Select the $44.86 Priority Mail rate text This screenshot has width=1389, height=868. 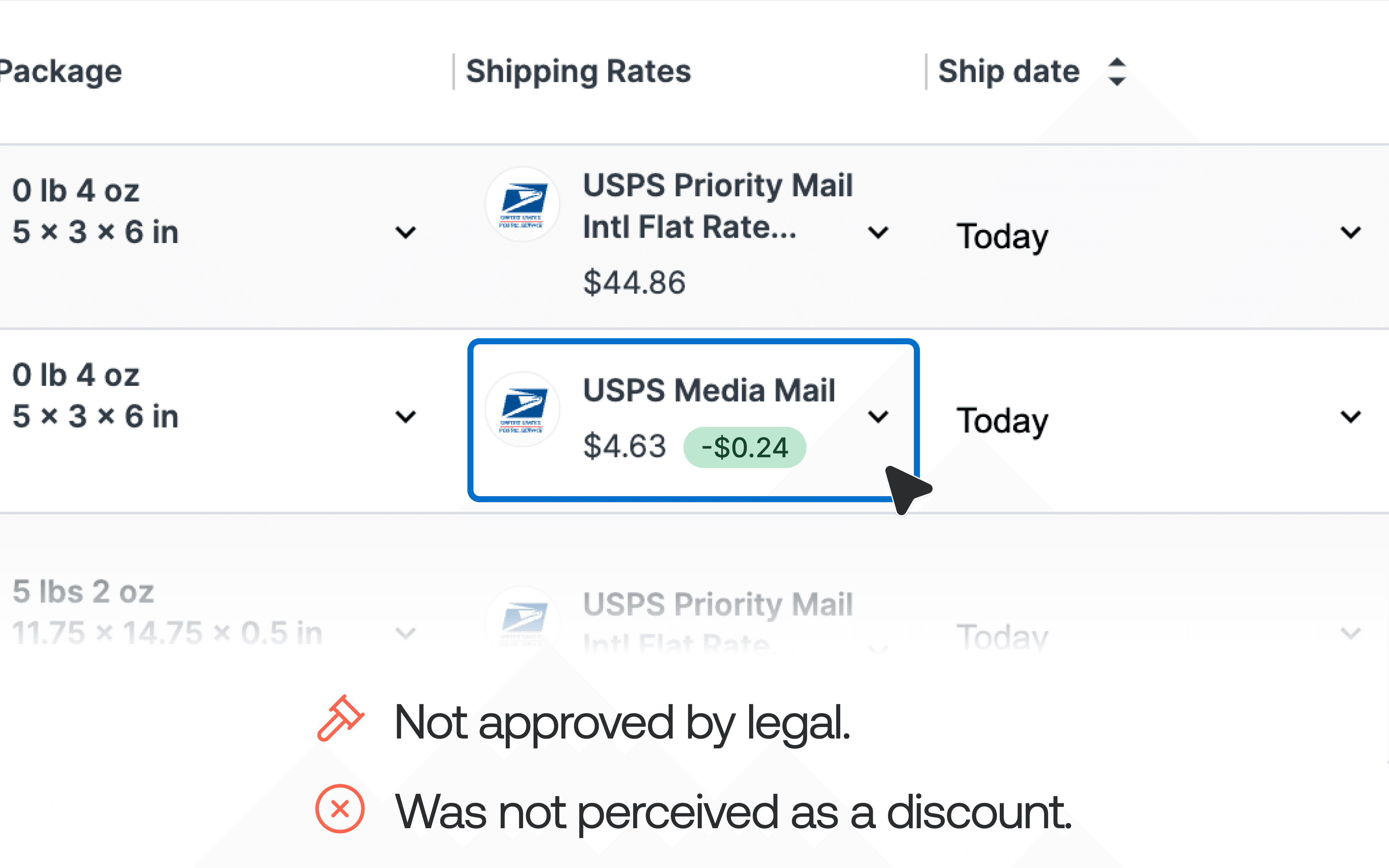click(634, 282)
